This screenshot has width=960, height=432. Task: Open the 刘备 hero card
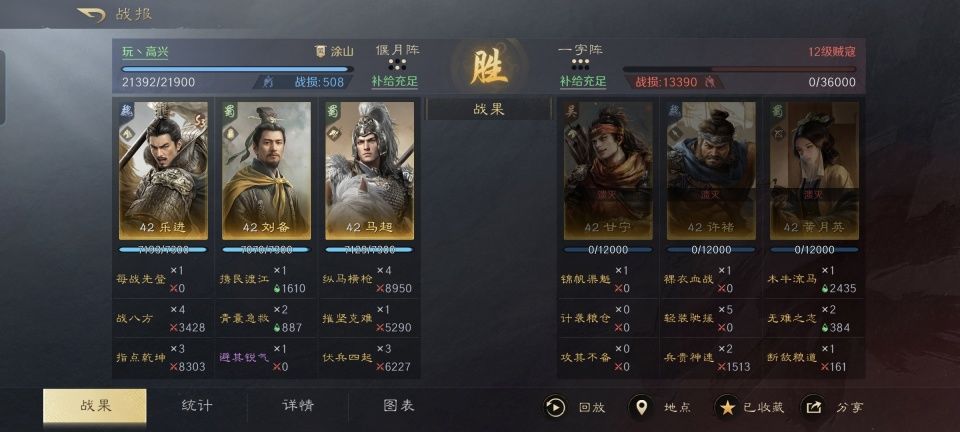pyautogui.click(x=266, y=171)
